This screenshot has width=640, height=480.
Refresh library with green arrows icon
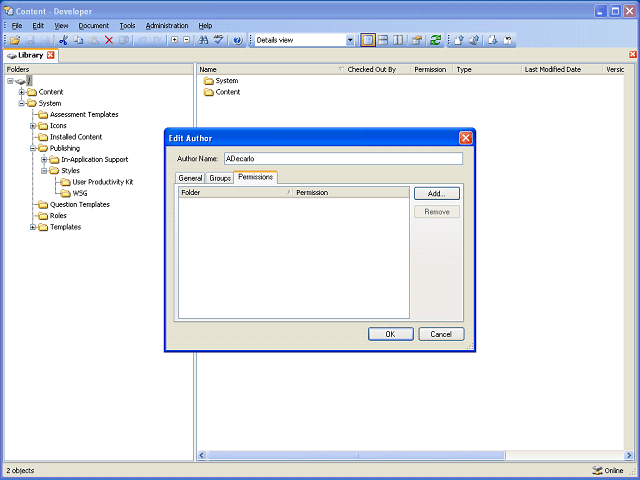tap(436, 40)
